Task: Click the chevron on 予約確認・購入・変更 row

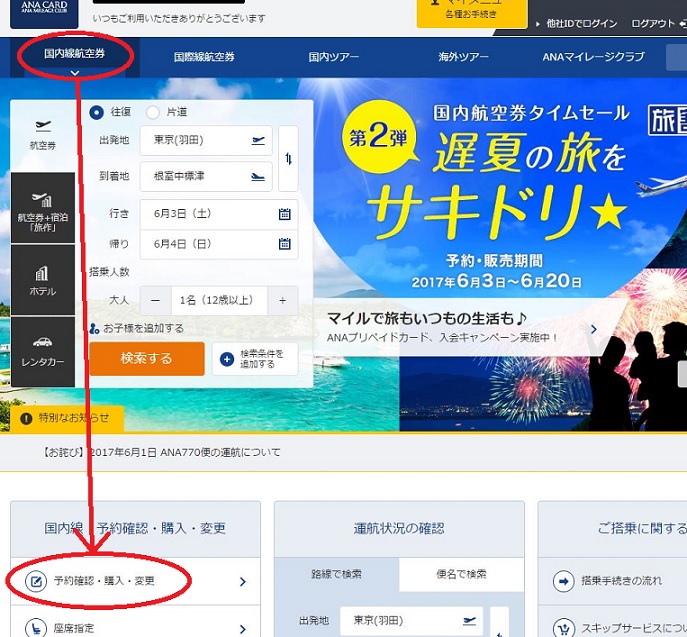Action: coord(243,582)
